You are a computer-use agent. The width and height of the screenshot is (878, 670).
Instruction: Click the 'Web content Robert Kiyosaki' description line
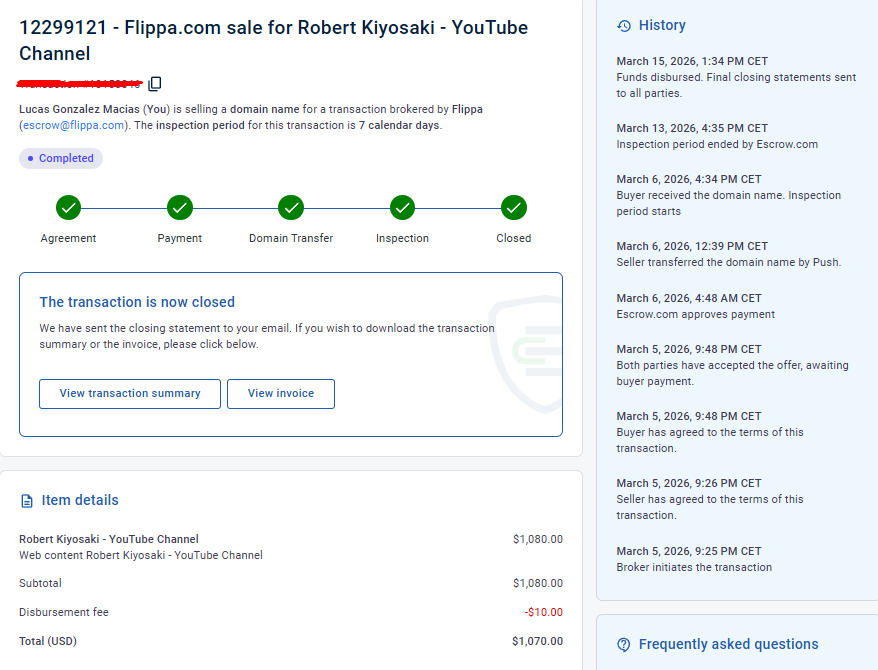141,555
